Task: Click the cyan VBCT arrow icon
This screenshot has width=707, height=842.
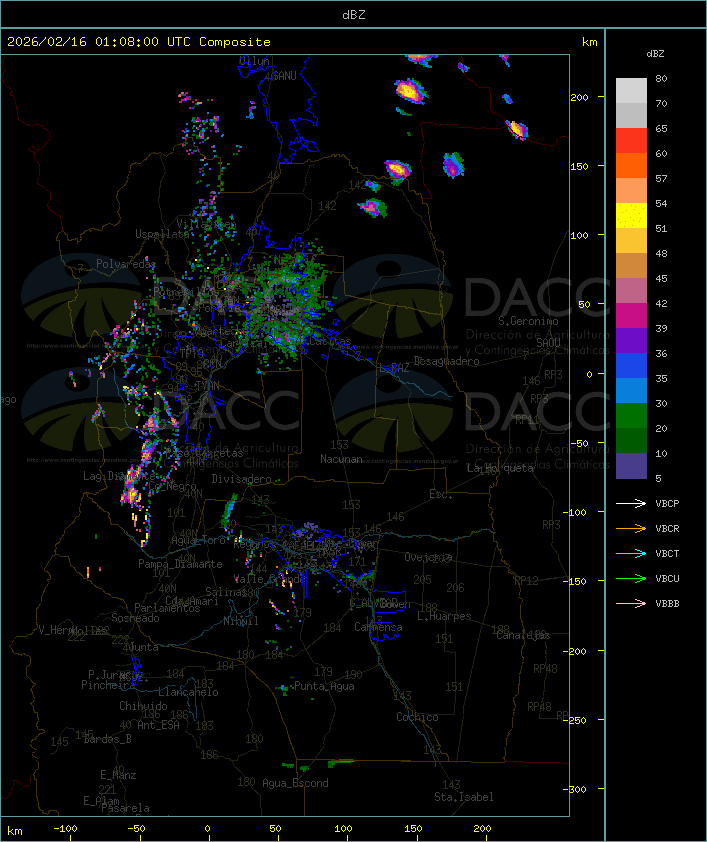Action: point(631,553)
